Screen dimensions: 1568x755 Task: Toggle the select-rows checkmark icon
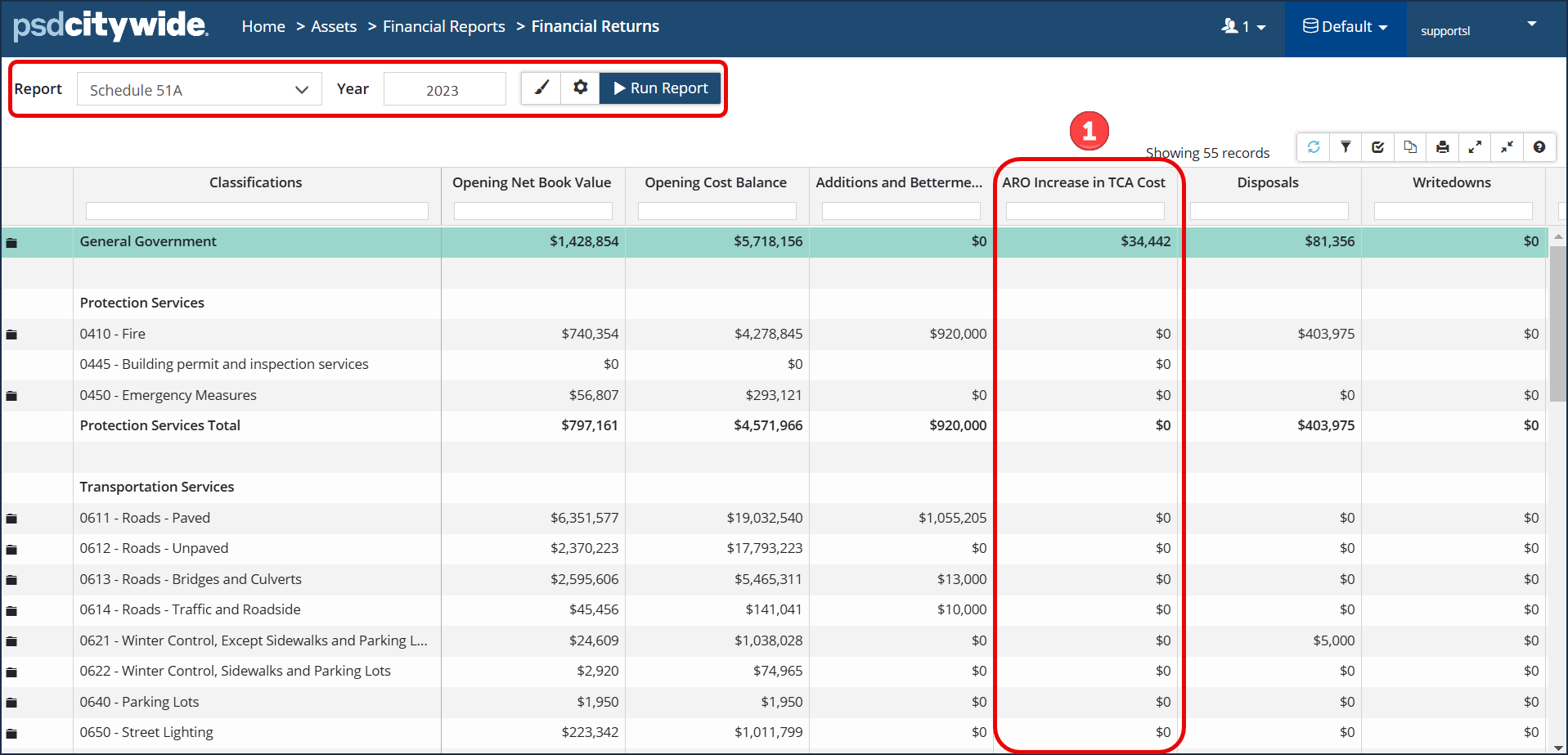[1378, 147]
